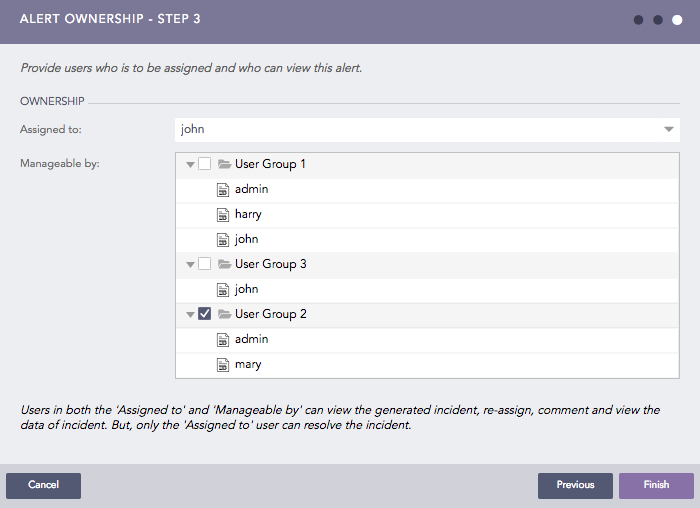Screen dimensions: 700x508
Task: Click the first step indicator dot
Action: pos(638,19)
